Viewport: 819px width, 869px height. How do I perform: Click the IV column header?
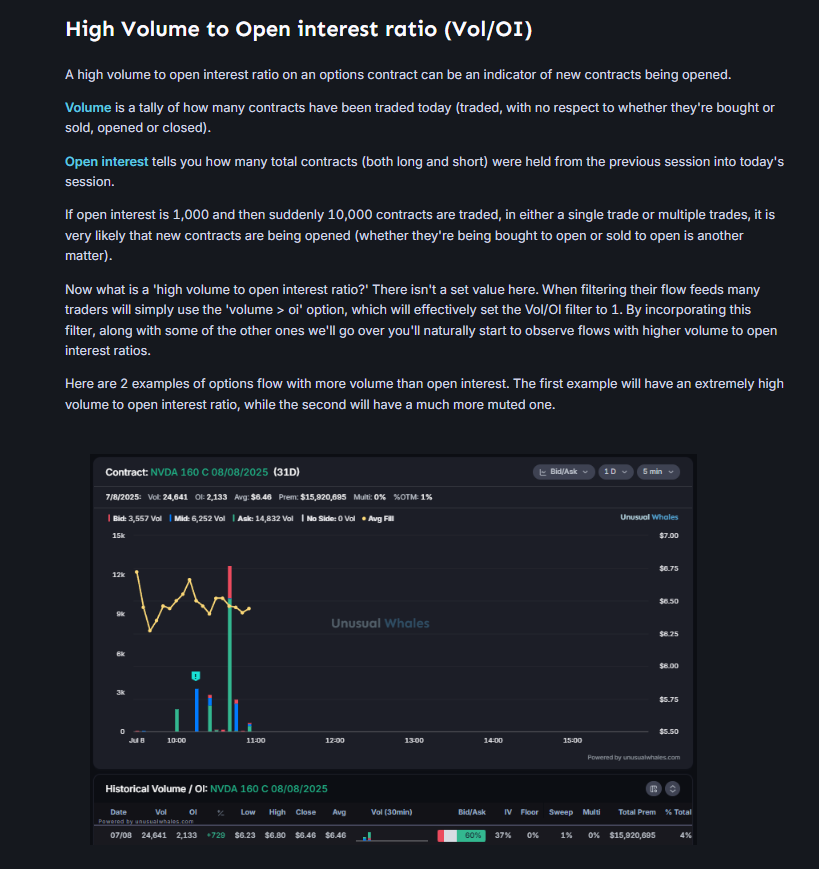(508, 812)
